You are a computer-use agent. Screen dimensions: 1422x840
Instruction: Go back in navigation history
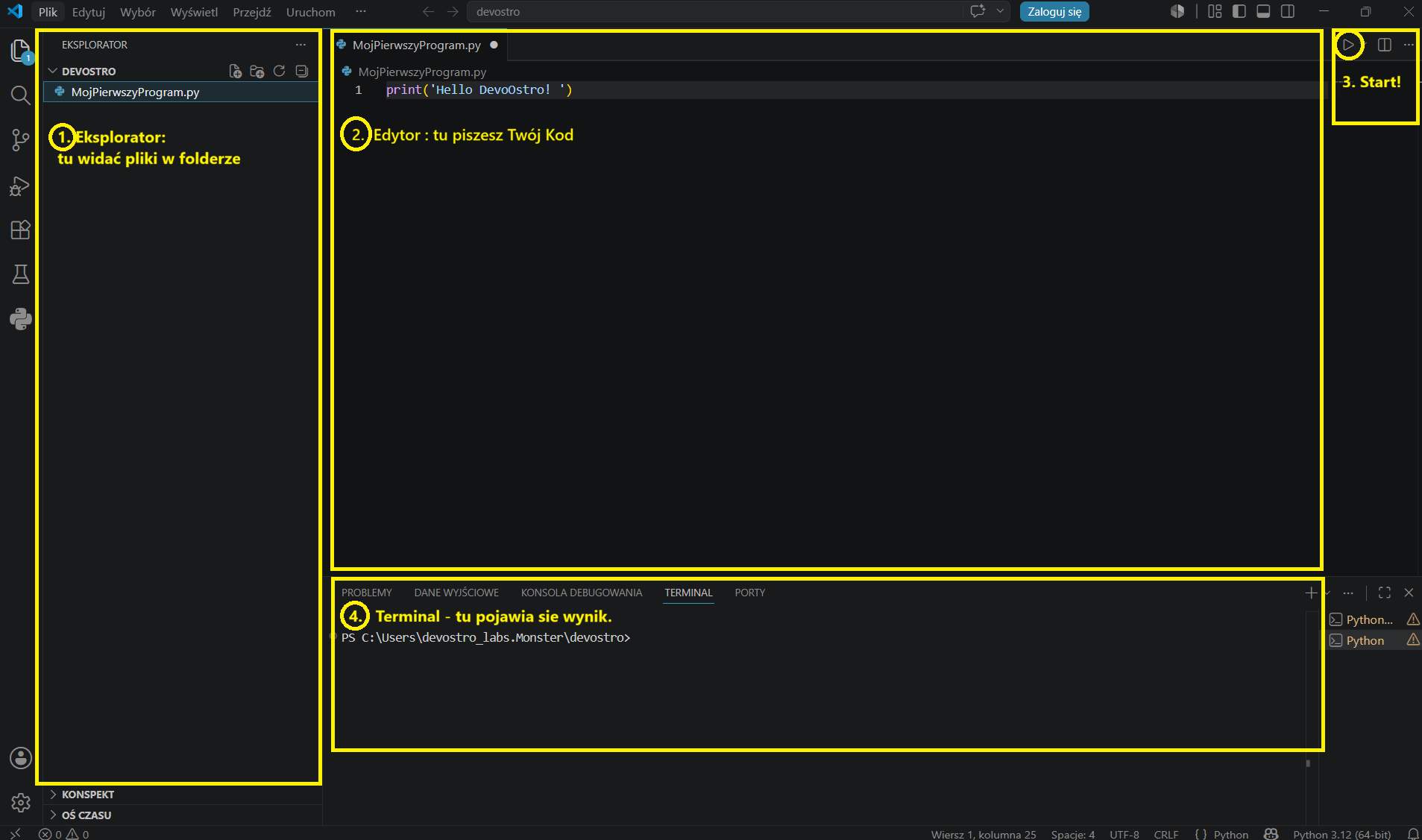pyautogui.click(x=428, y=12)
